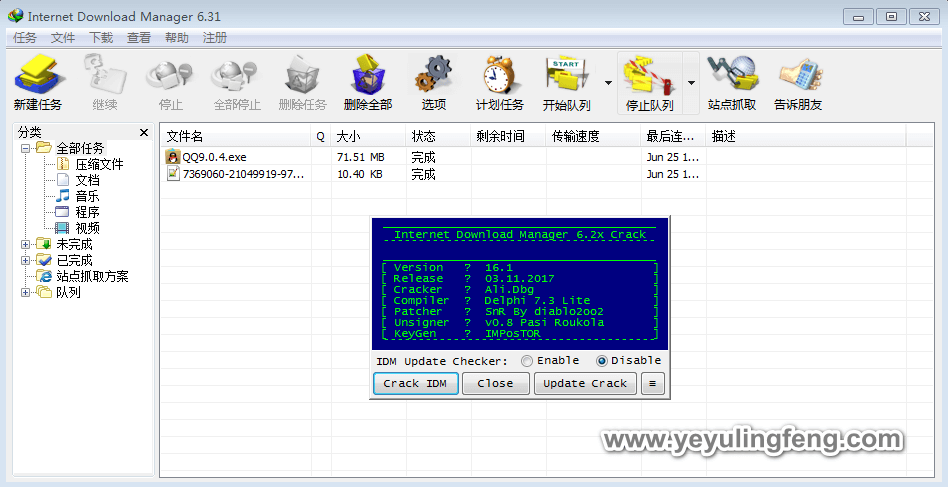The height and width of the screenshot is (487, 948).
Task: Open the Site Grabber (站点抓取) icon
Action: pyautogui.click(x=732, y=75)
